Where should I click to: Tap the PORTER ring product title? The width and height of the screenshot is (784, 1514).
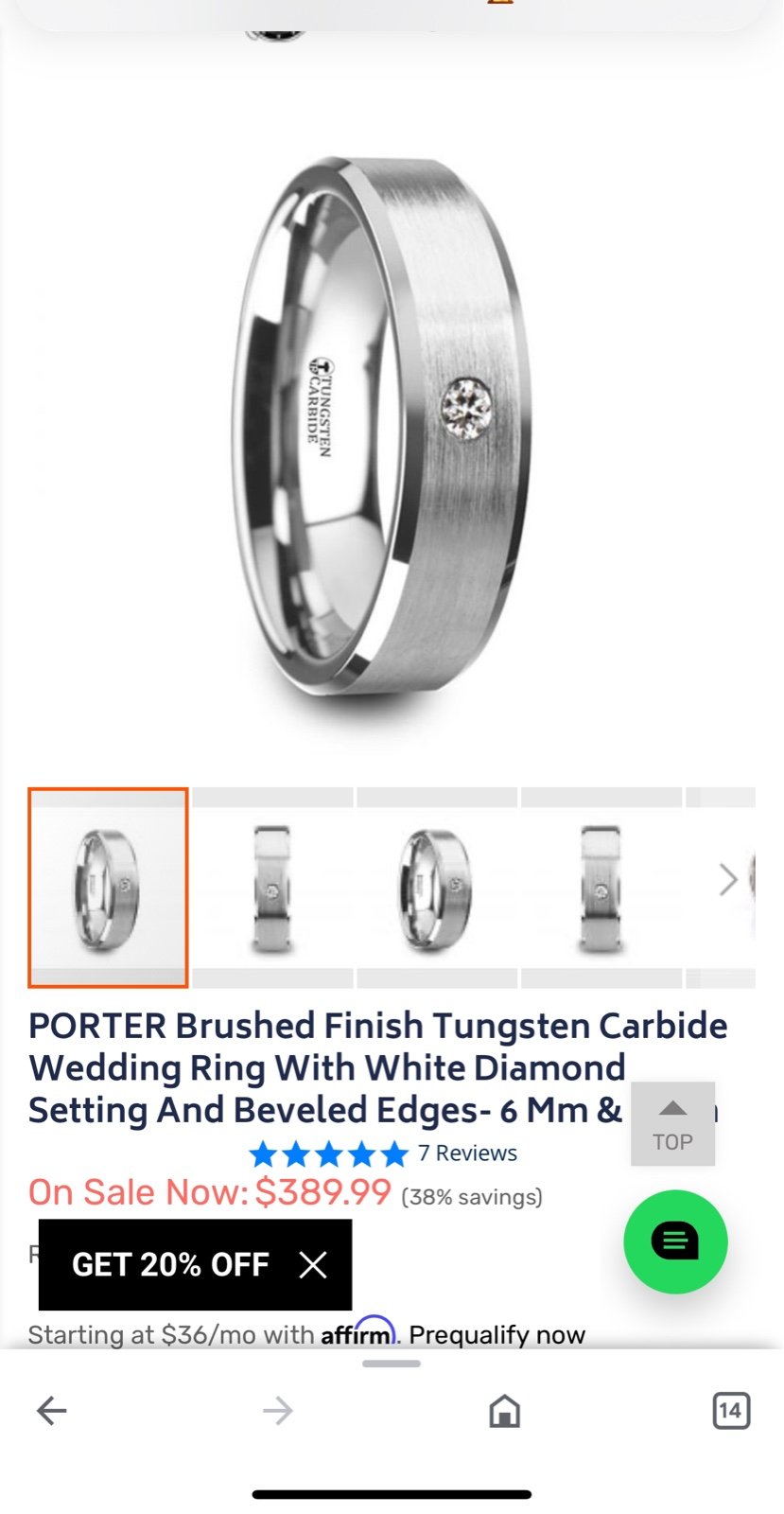(377, 1067)
